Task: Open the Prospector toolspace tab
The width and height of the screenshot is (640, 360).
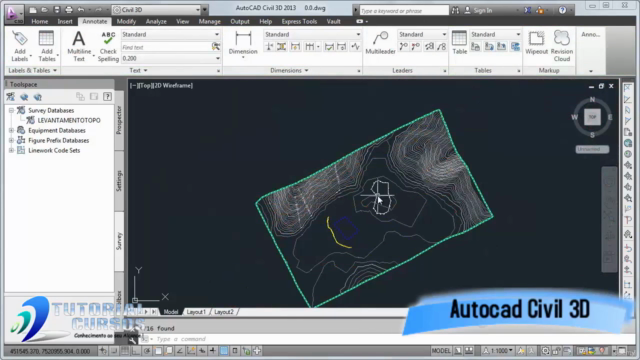Action: [x=119, y=120]
